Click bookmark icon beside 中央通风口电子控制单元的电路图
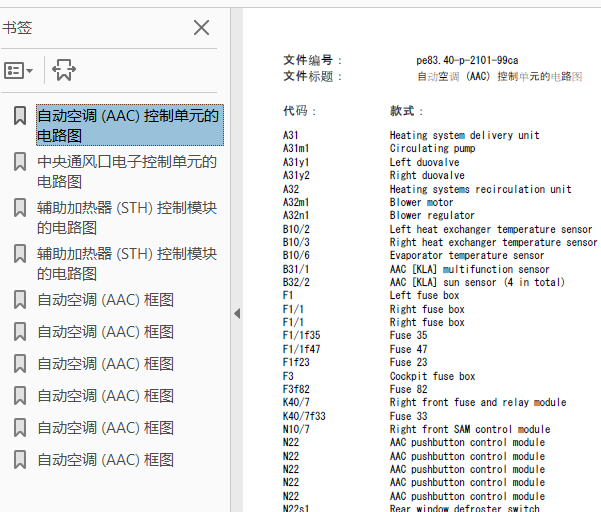Viewport: 601px width, 512px height. [x=20, y=162]
